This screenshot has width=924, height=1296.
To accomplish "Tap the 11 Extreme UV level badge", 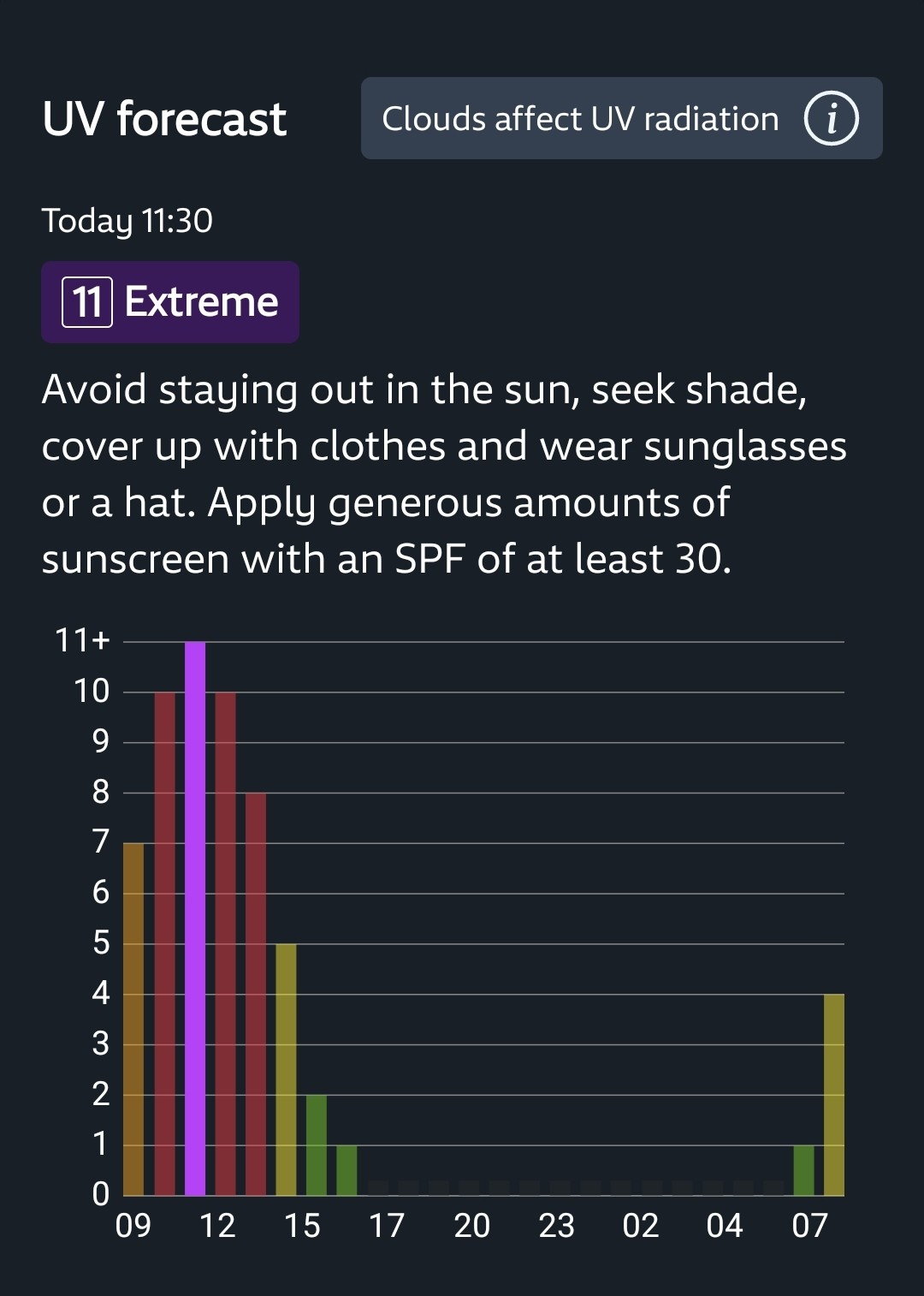I will [x=170, y=302].
